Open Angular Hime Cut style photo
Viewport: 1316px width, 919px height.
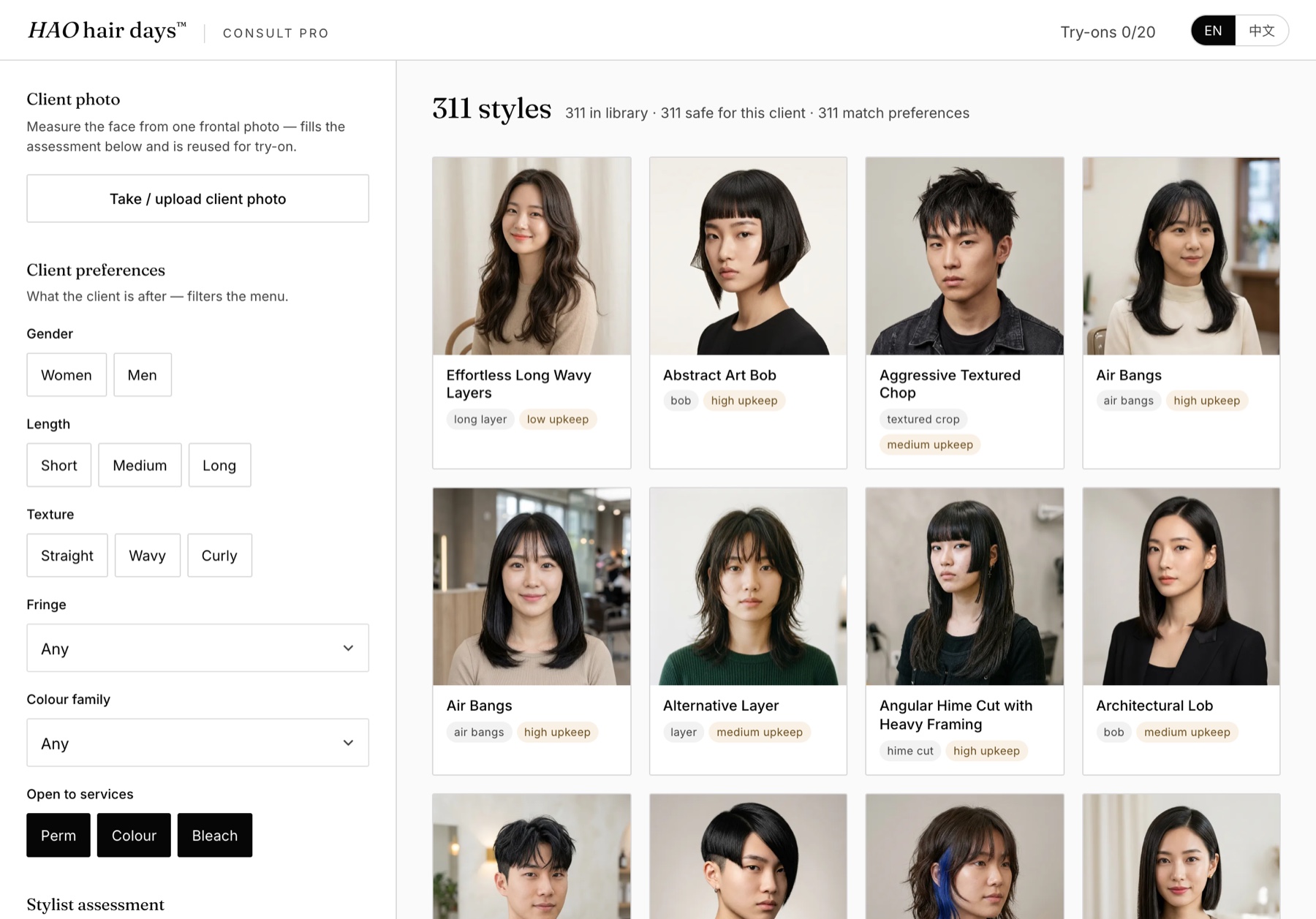point(964,586)
